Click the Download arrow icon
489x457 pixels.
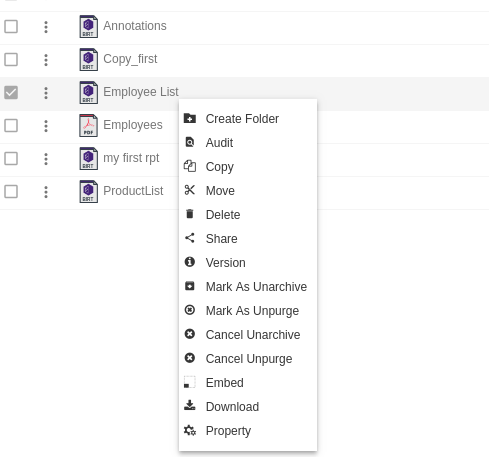tap(190, 405)
